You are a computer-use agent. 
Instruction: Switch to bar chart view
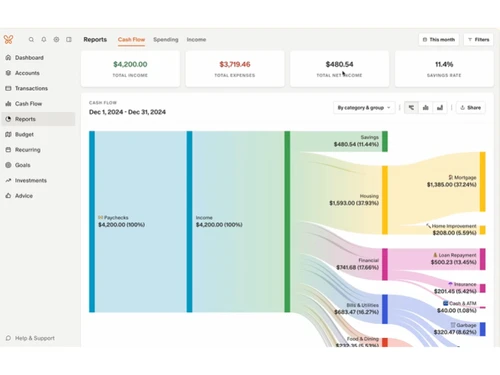click(426, 107)
